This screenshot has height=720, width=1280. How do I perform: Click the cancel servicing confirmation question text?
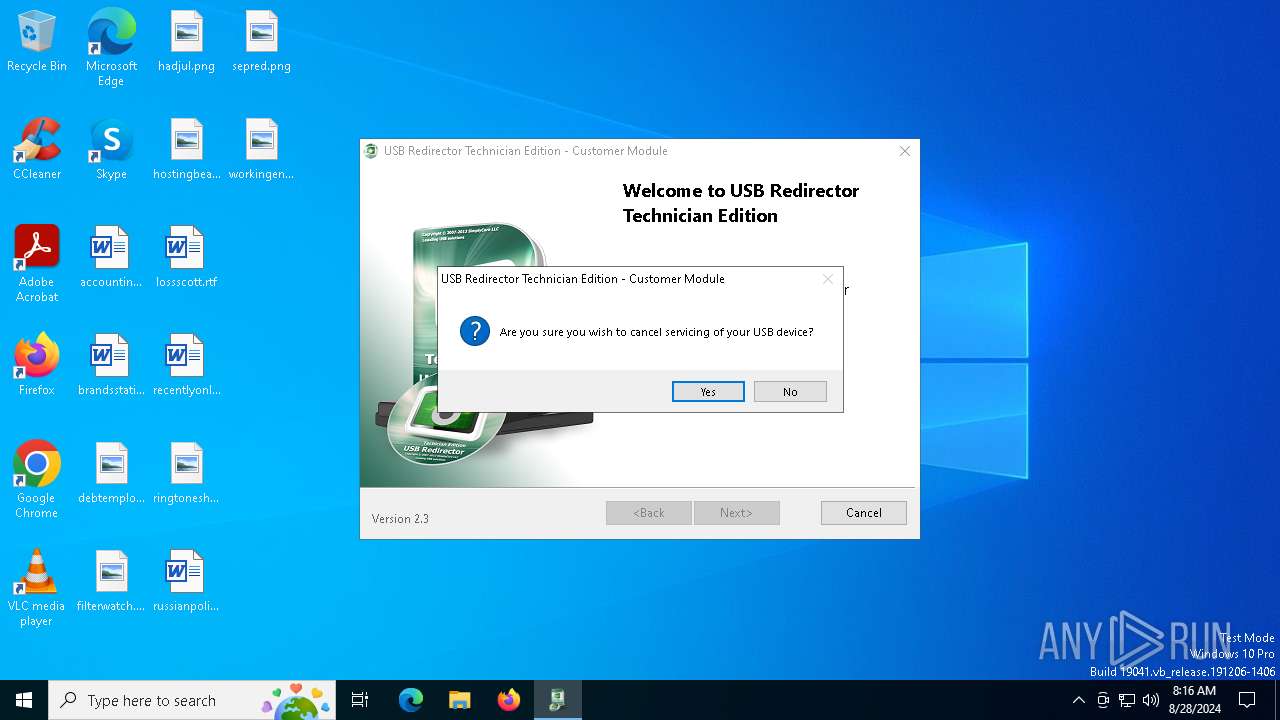click(x=656, y=332)
